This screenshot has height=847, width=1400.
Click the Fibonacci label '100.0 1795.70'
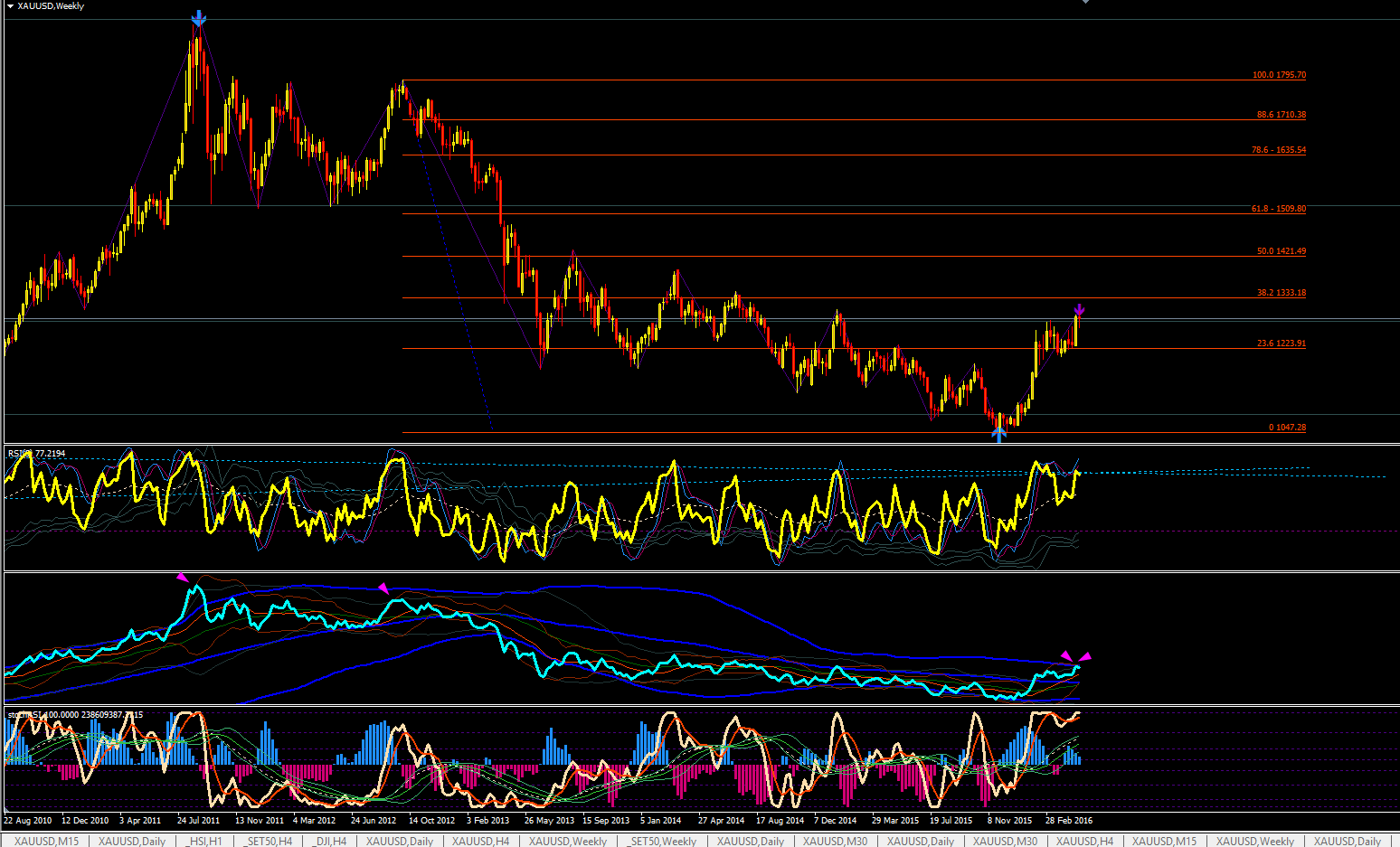pyautogui.click(x=1279, y=75)
